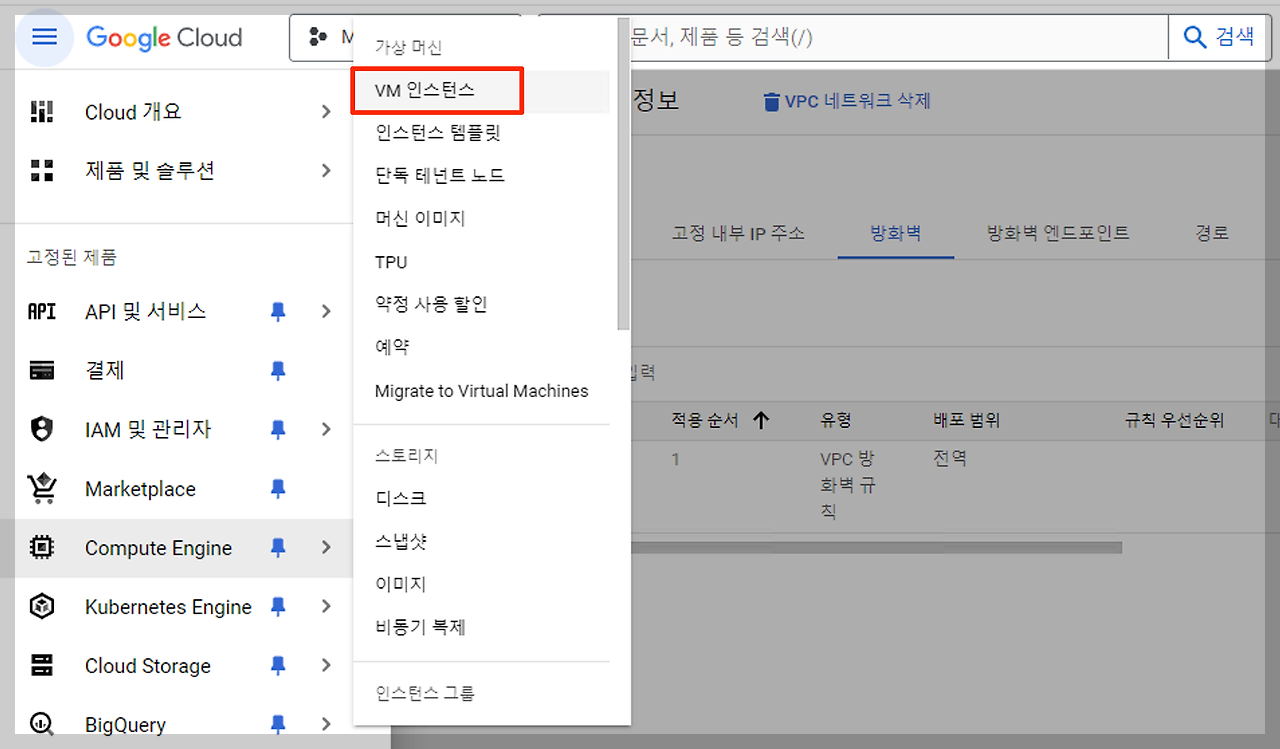Viewport: 1280px width, 749px height.
Task: Click the Compute Engine chip icon
Action: coord(42,548)
